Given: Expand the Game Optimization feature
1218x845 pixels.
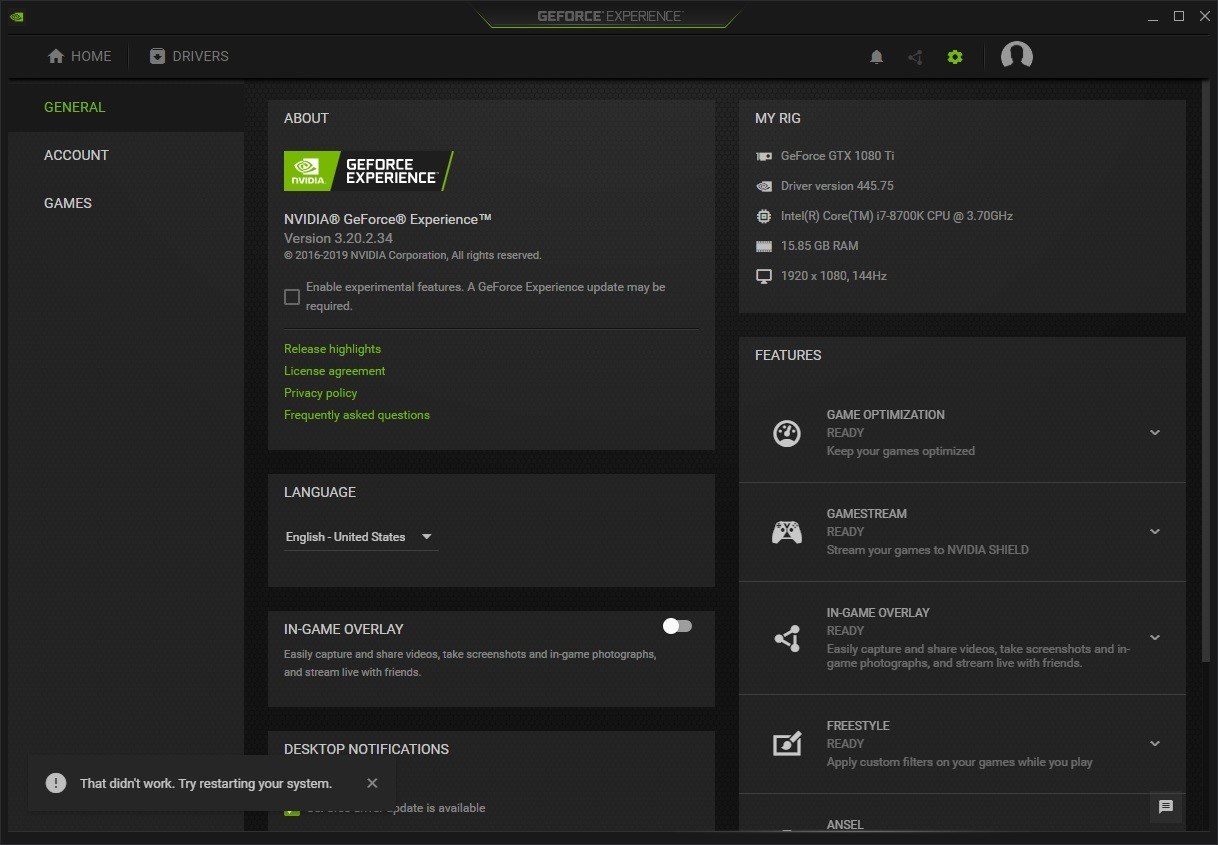Looking at the screenshot, I should click(x=1155, y=433).
